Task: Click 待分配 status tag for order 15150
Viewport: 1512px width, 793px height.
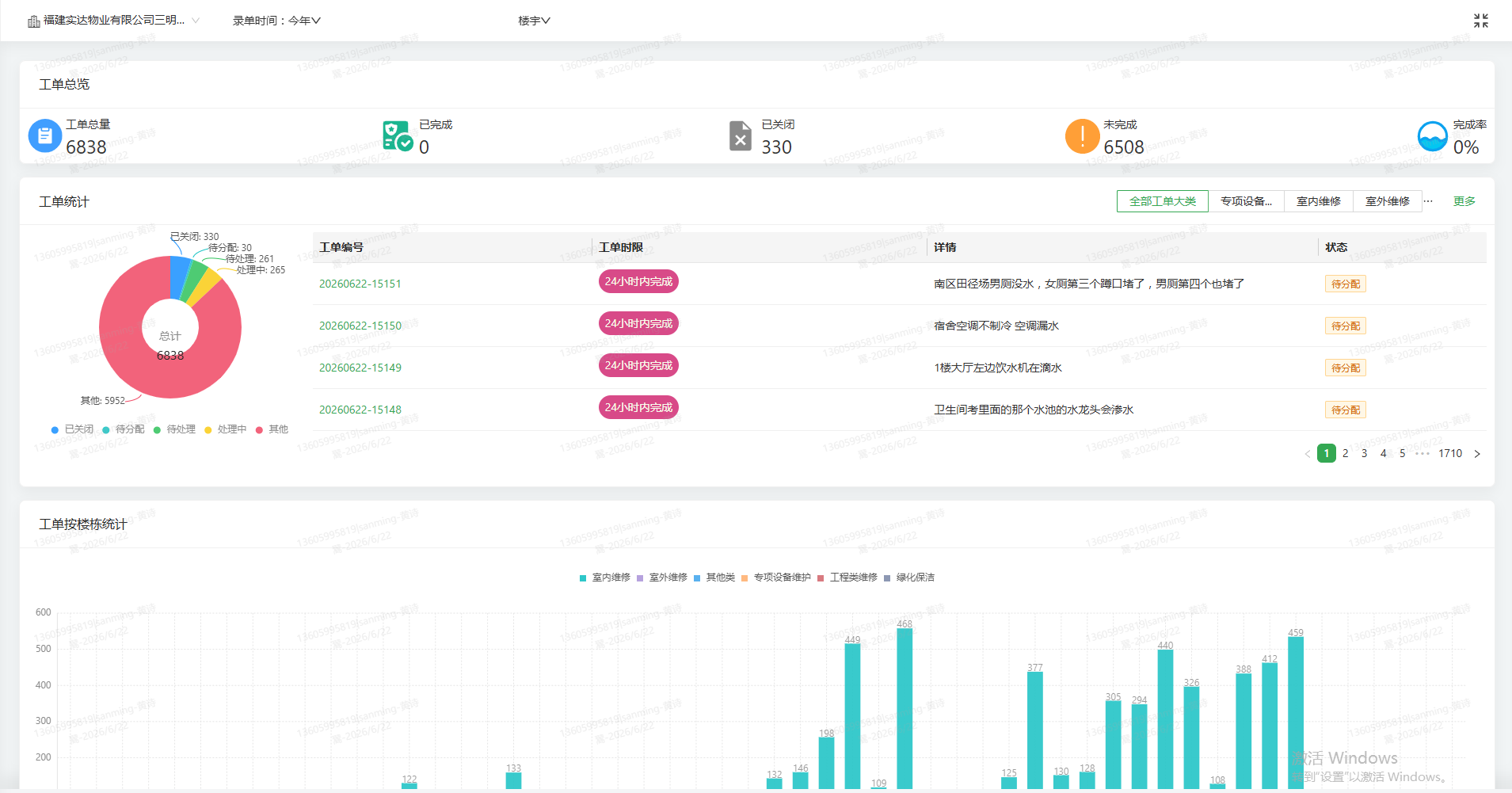Action: pyautogui.click(x=1346, y=326)
